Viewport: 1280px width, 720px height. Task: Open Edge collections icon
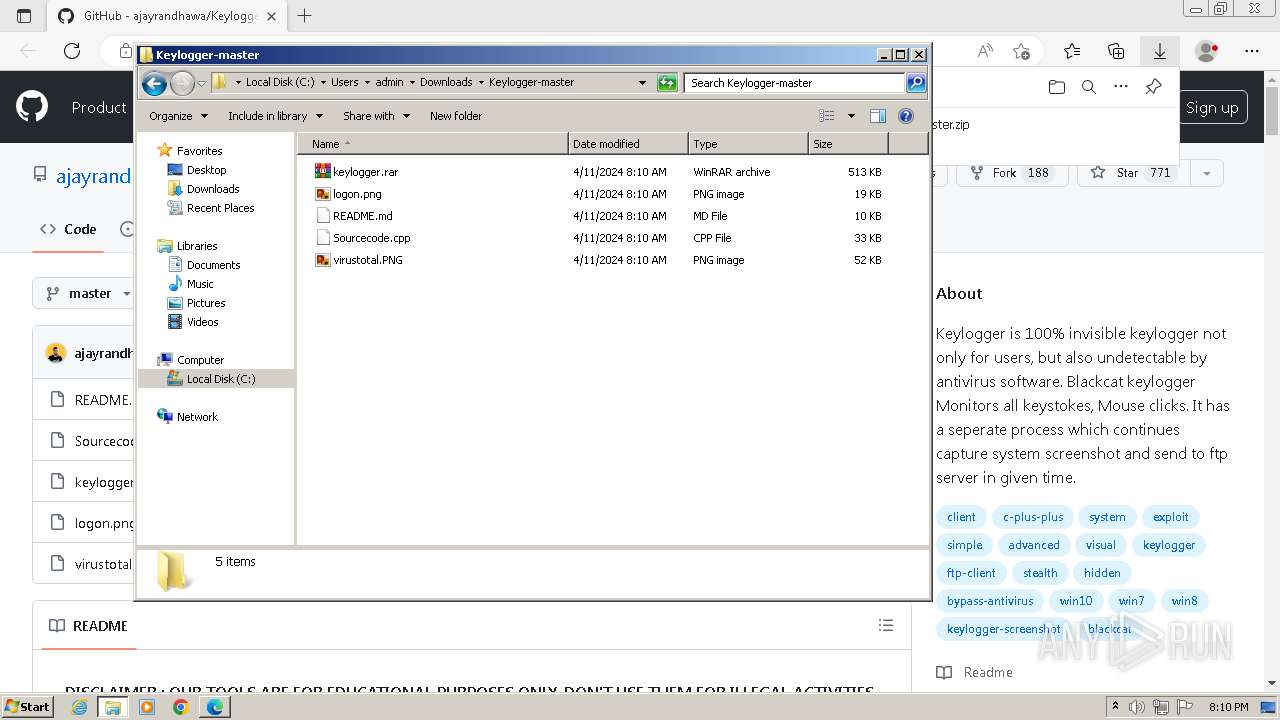tap(1116, 51)
